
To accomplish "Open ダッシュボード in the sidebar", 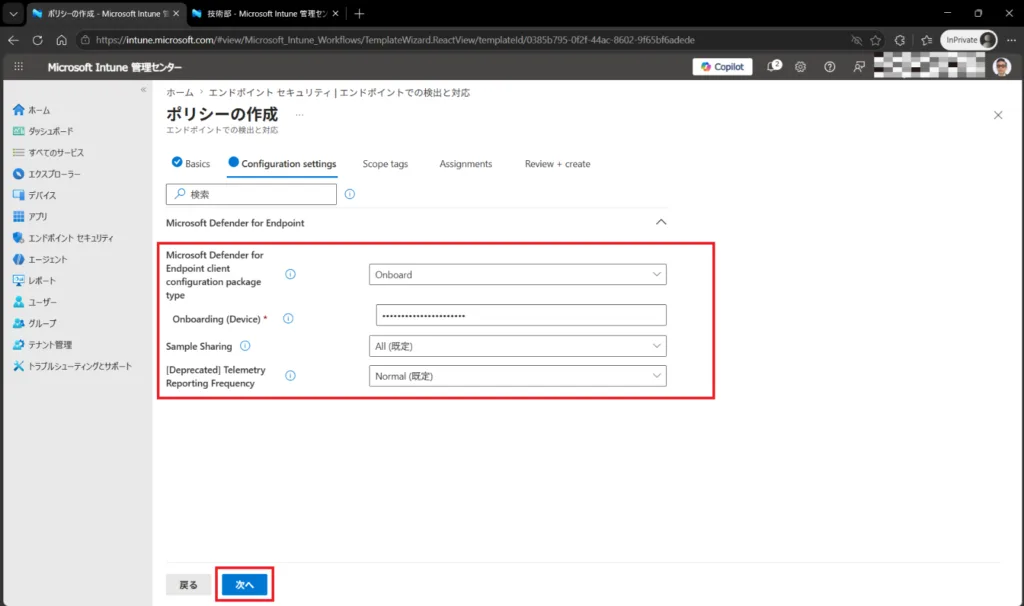I will click(x=43, y=131).
